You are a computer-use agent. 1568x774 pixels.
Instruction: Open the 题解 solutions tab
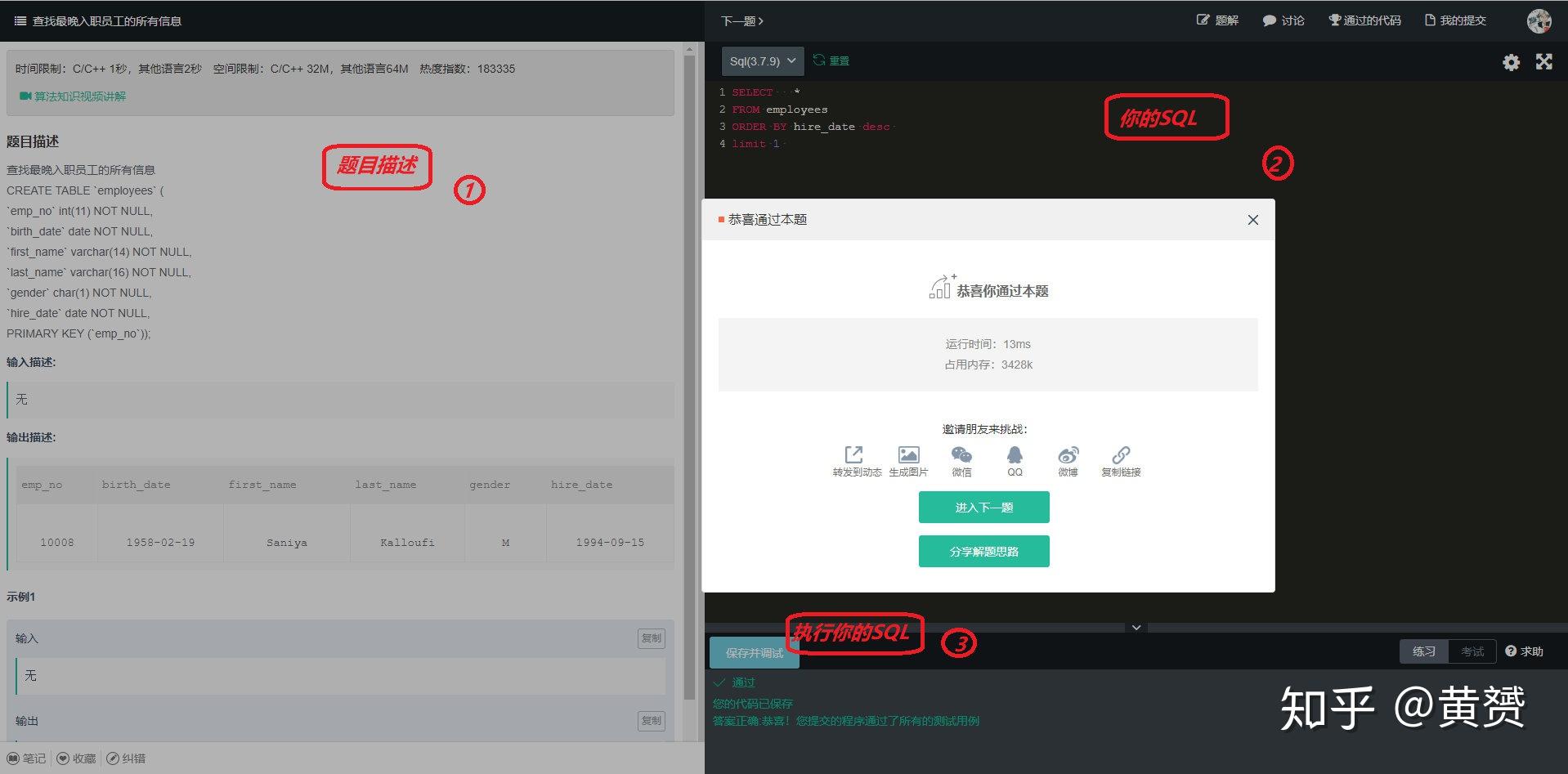click(x=1217, y=20)
